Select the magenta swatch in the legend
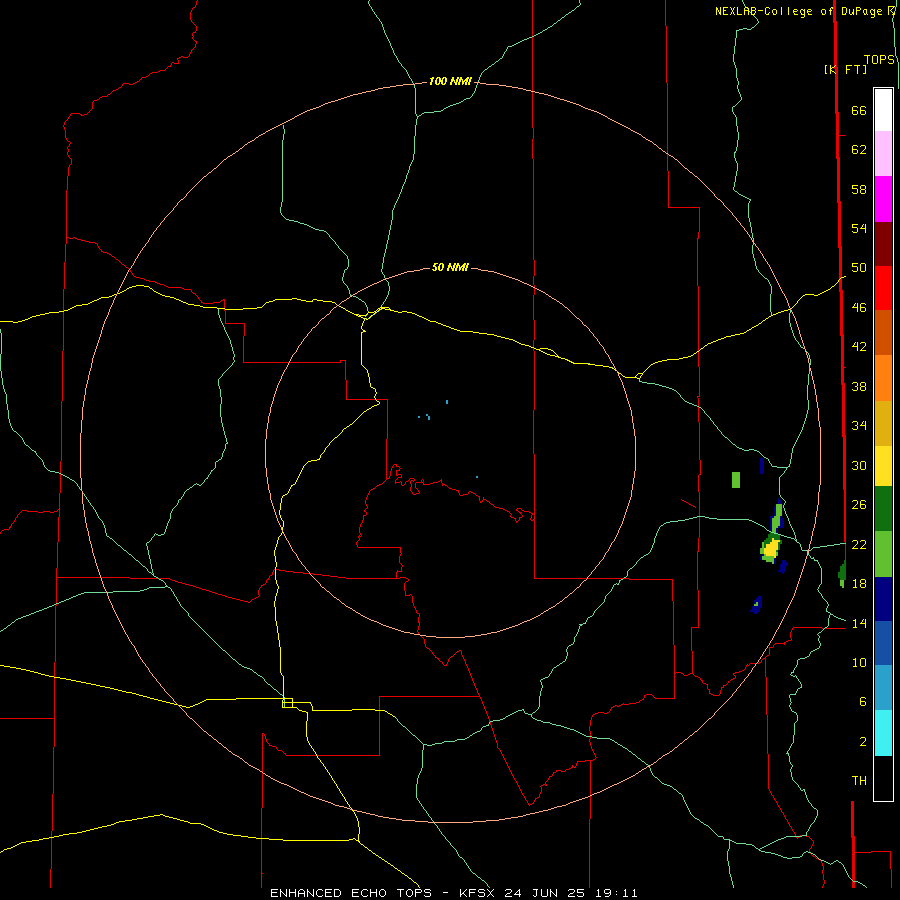This screenshot has width=900, height=900. click(x=883, y=199)
